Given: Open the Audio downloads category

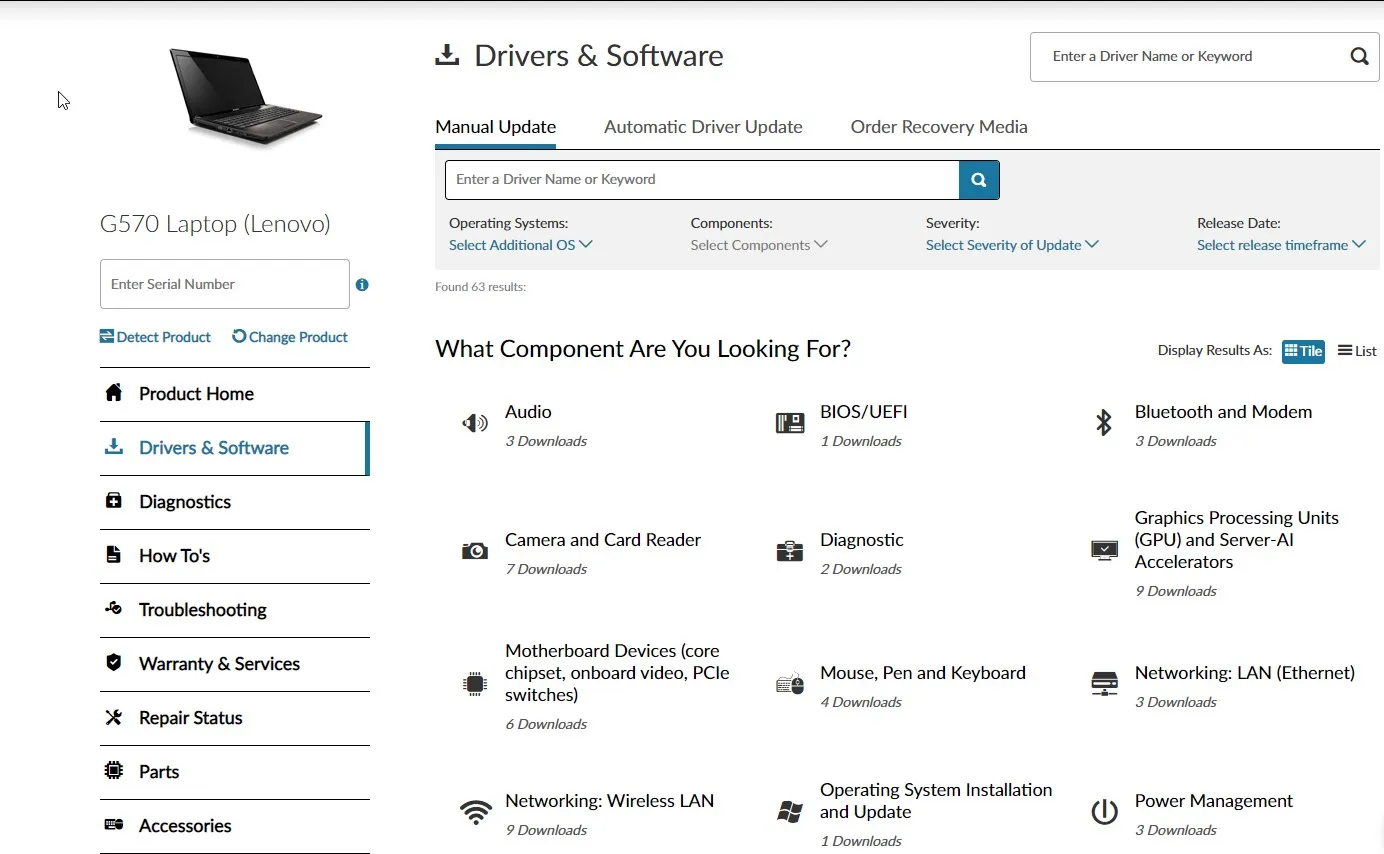Looking at the screenshot, I should [x=528, y=412].
